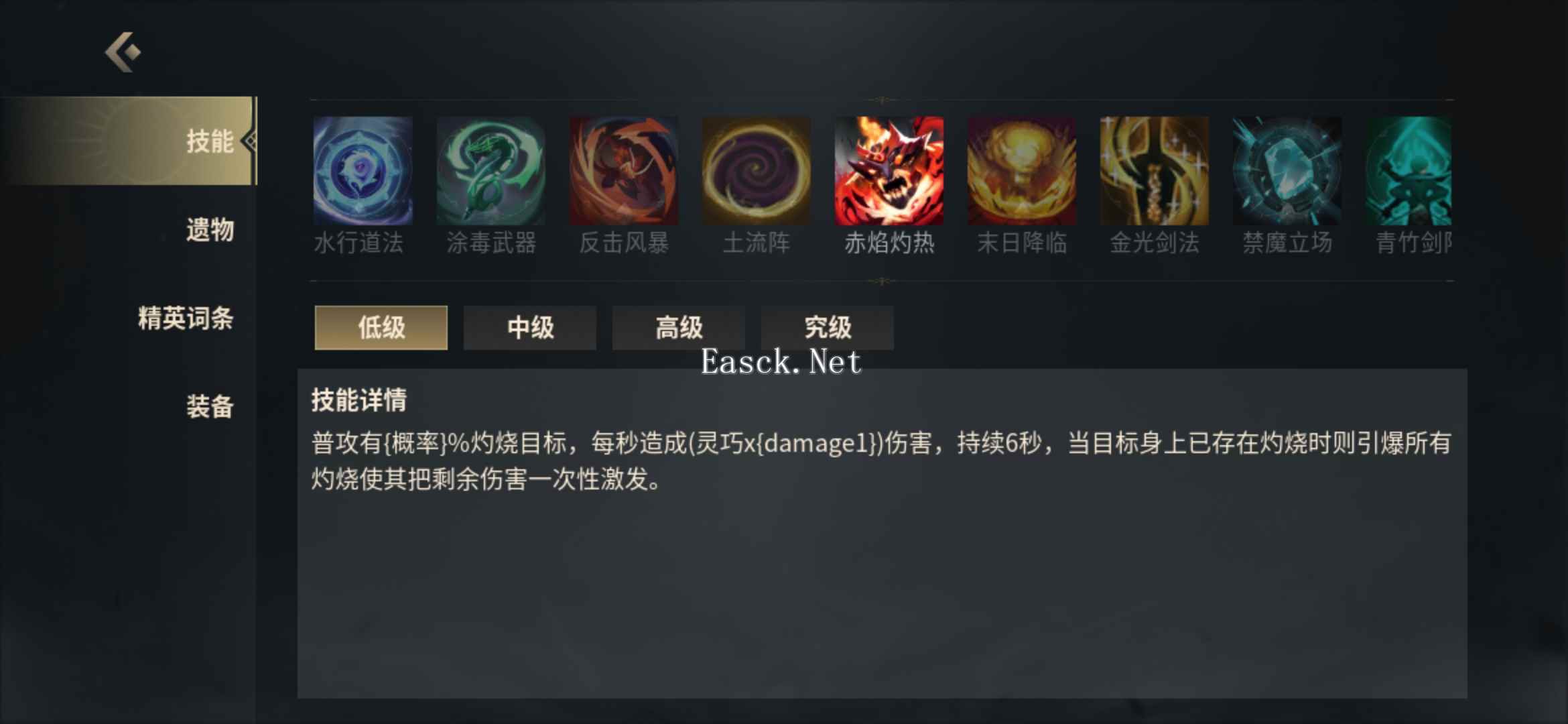The image size is (1568, 724).
Task: Switch to the 中级 skill level
Action: coord(529,328)
